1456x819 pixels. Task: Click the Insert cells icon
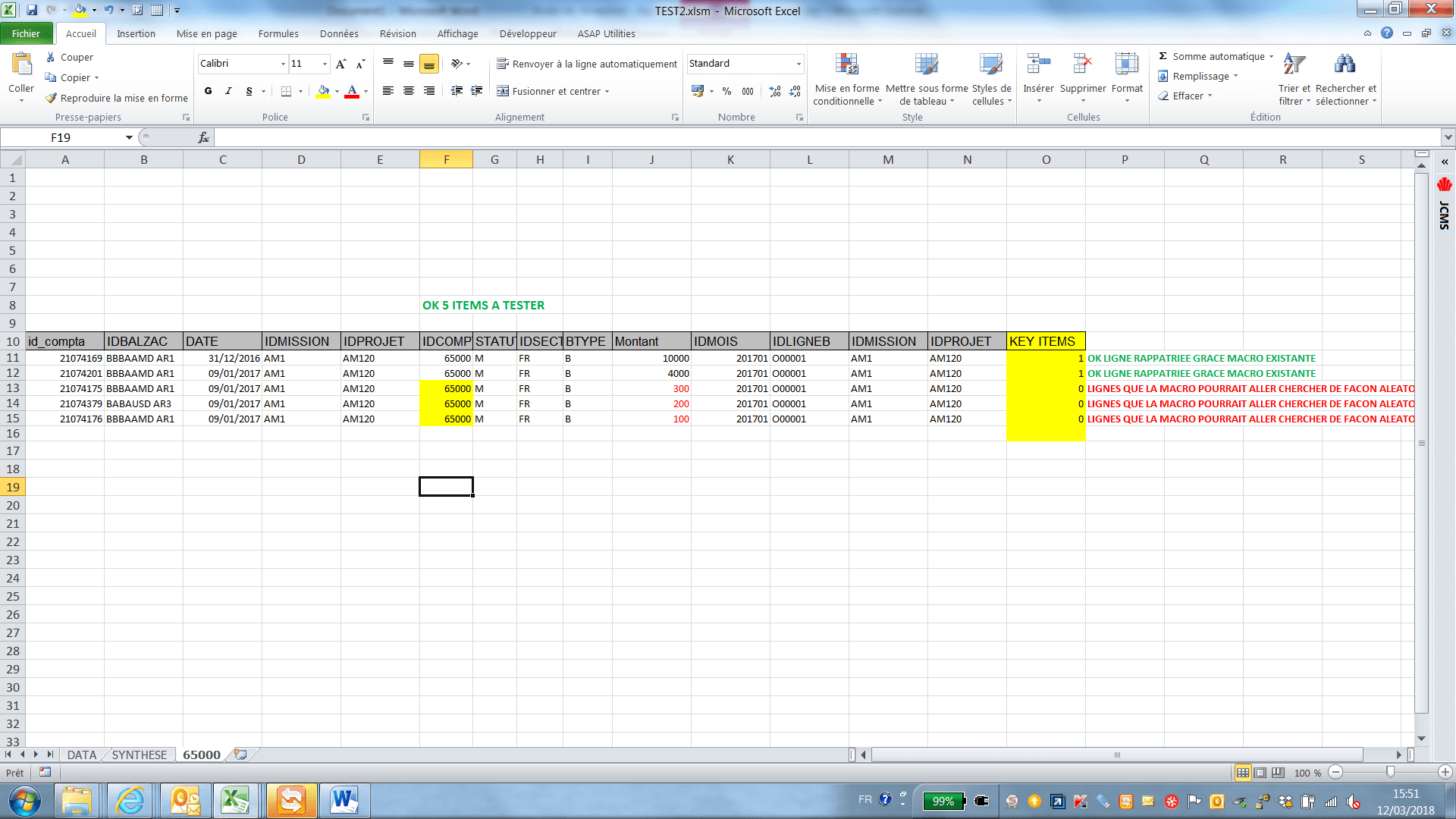point(1038,65)
